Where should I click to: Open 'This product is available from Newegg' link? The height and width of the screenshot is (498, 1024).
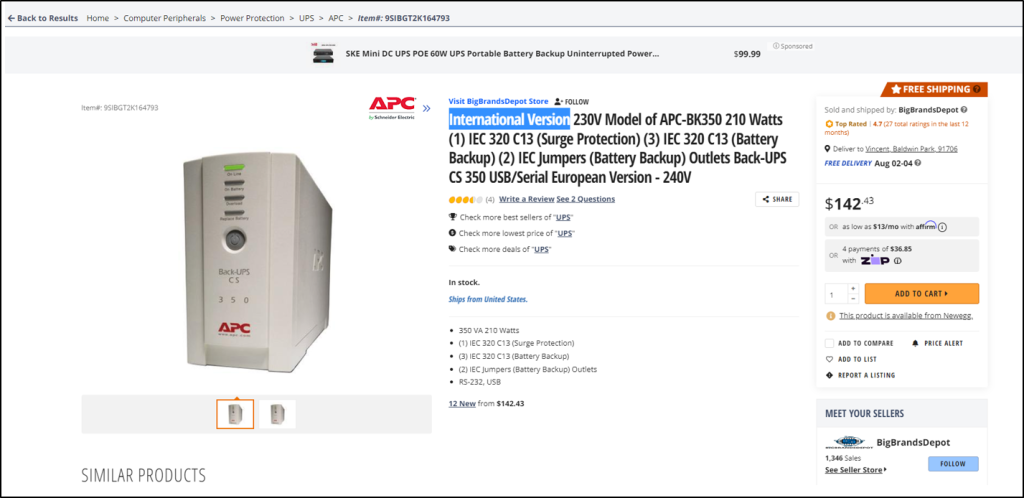(906, 316)
